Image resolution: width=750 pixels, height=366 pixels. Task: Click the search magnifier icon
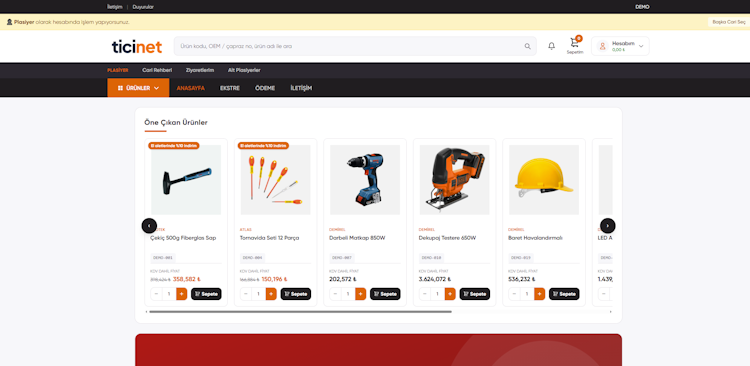click(528, 46)
